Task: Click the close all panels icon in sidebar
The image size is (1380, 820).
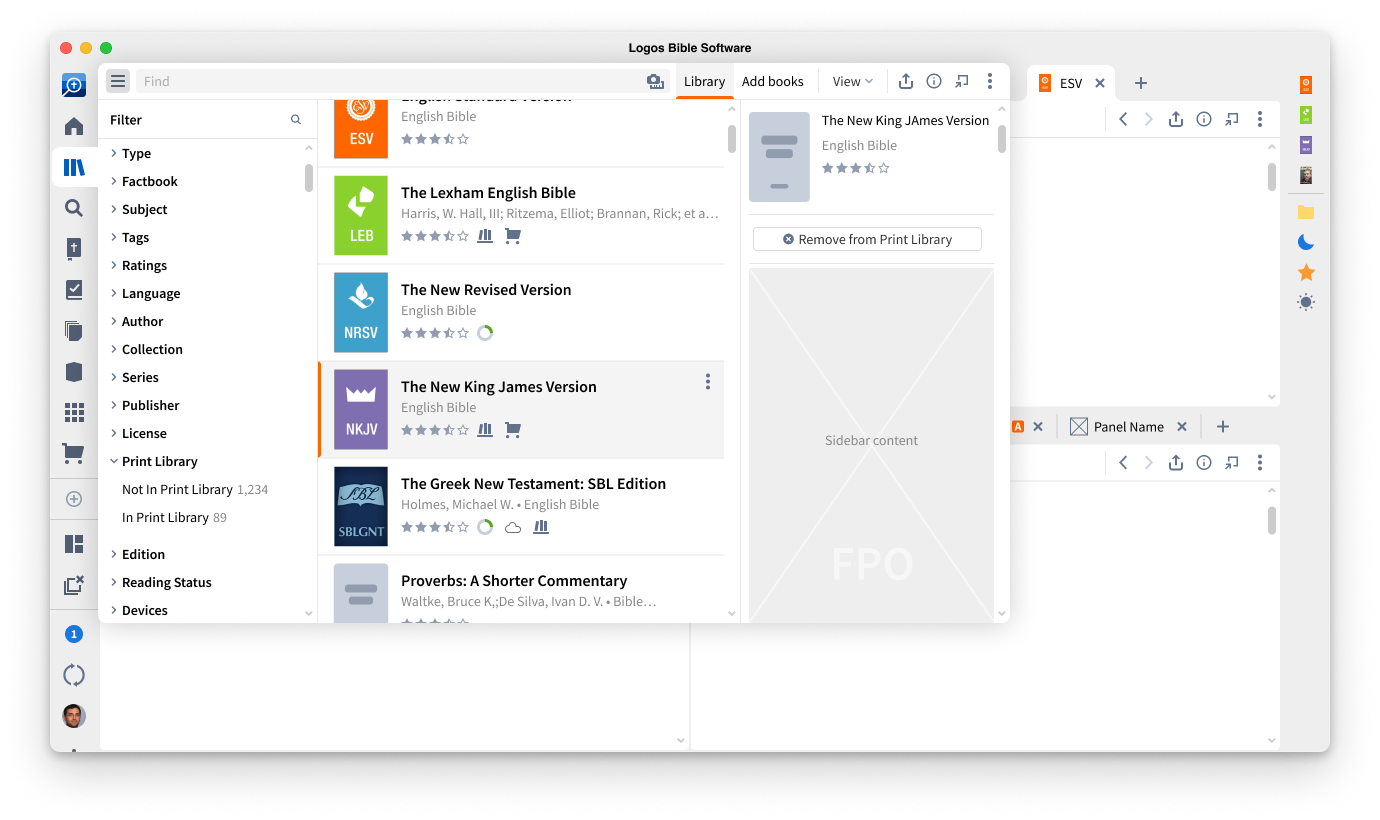Action: (x=74, y=586)
